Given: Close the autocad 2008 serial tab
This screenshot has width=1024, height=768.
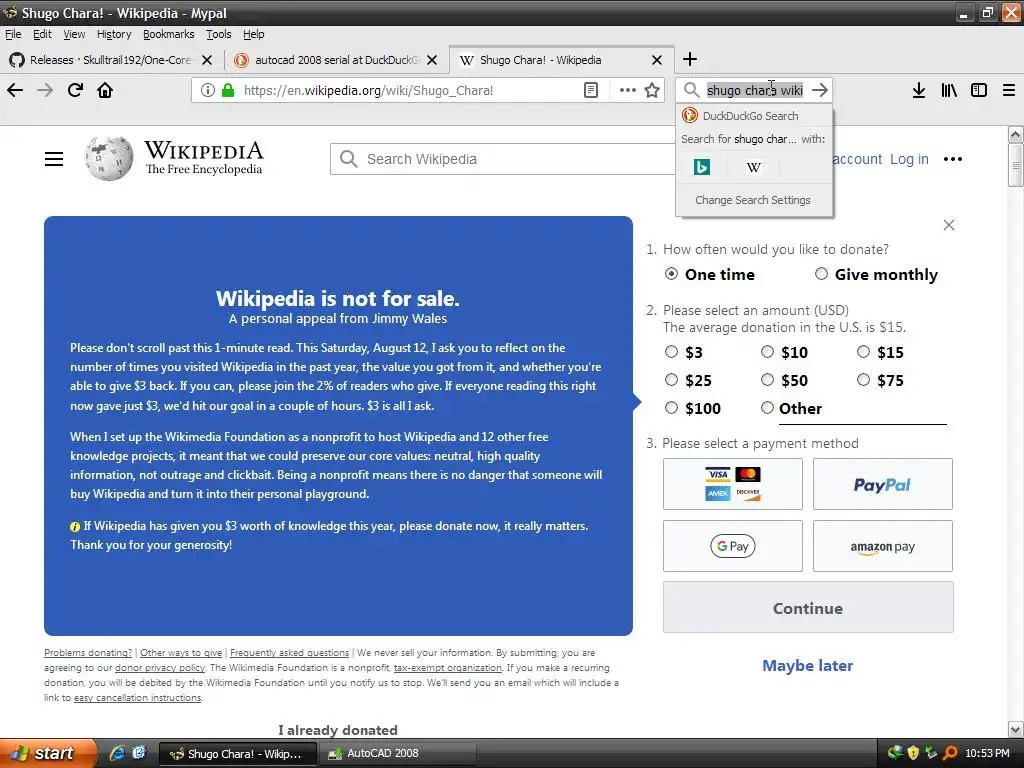Looking at the screenshot, I should coord(432,60).
